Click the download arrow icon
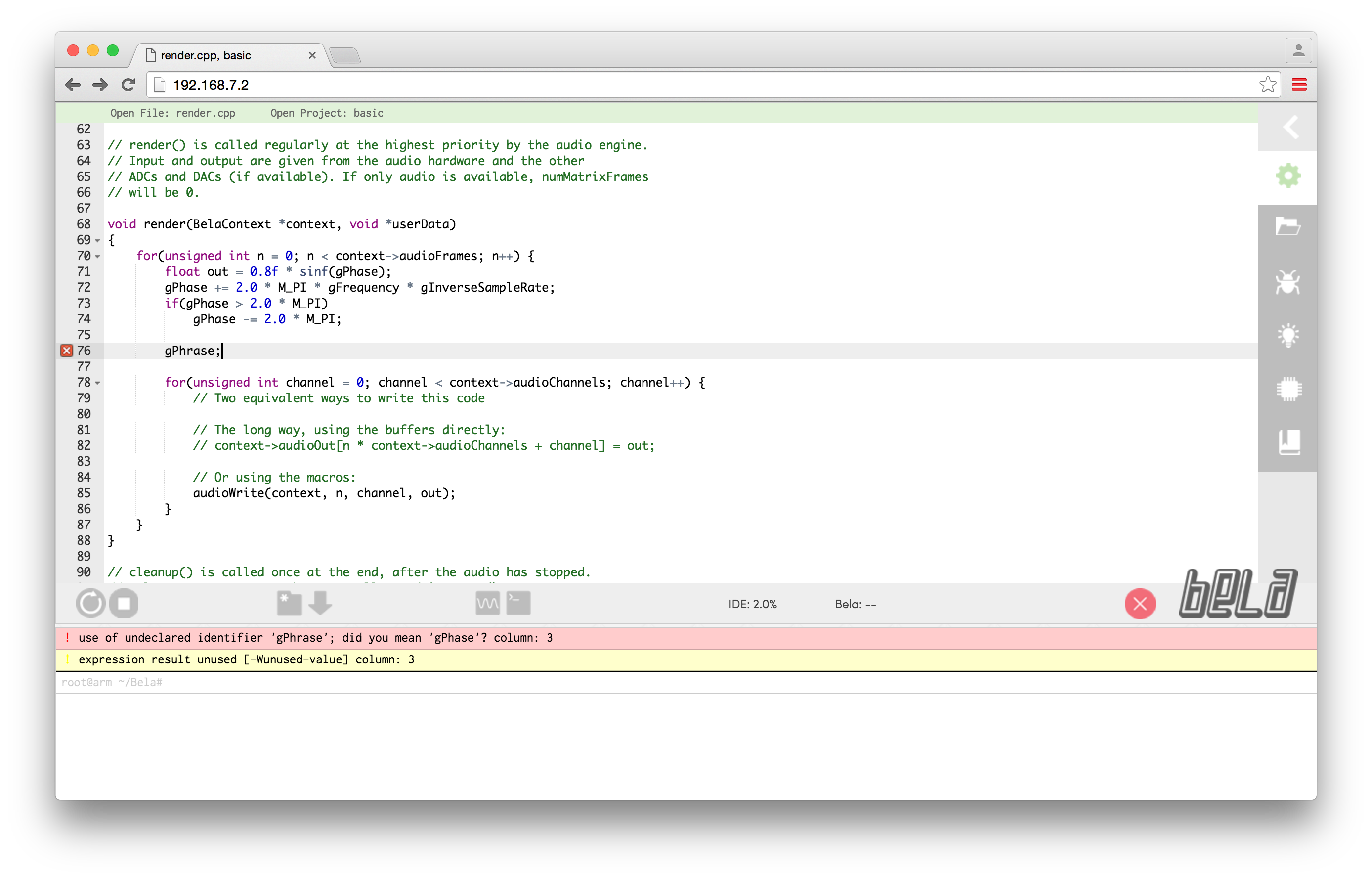 click(x=320, y=603)
